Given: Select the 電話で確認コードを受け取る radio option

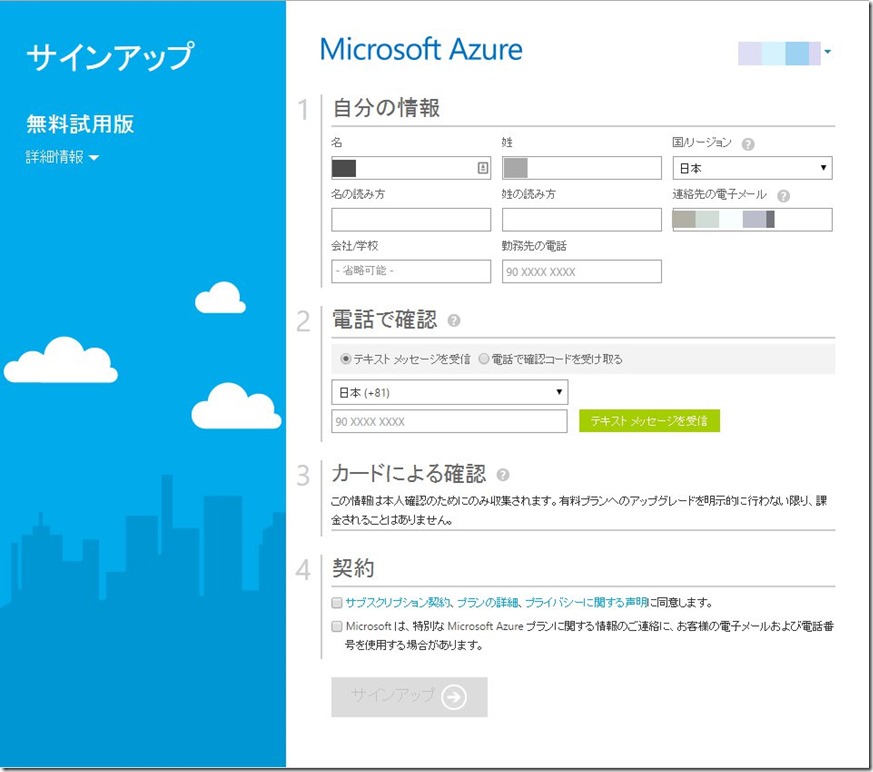Looking at the screenshot, I should 484,358.
